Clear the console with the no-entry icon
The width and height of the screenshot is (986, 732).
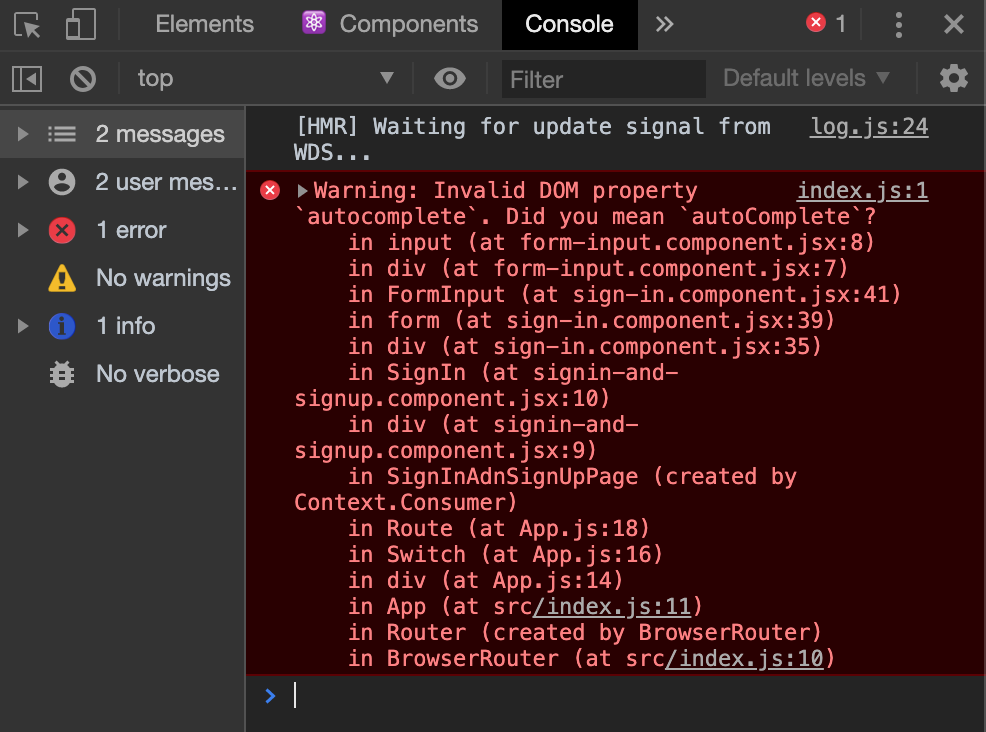(82, 78)
